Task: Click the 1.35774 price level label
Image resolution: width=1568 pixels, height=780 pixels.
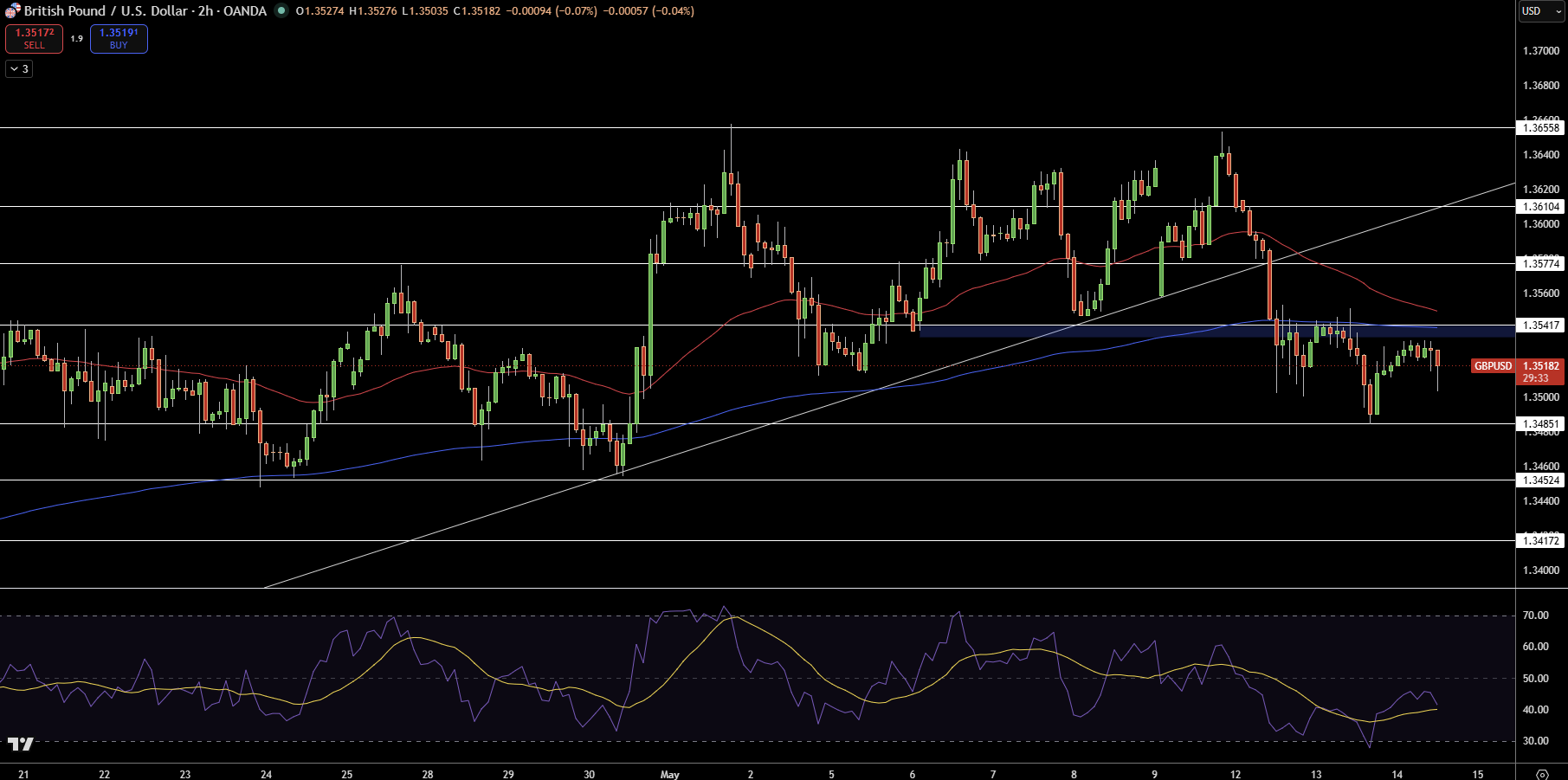Action: 1541,264
